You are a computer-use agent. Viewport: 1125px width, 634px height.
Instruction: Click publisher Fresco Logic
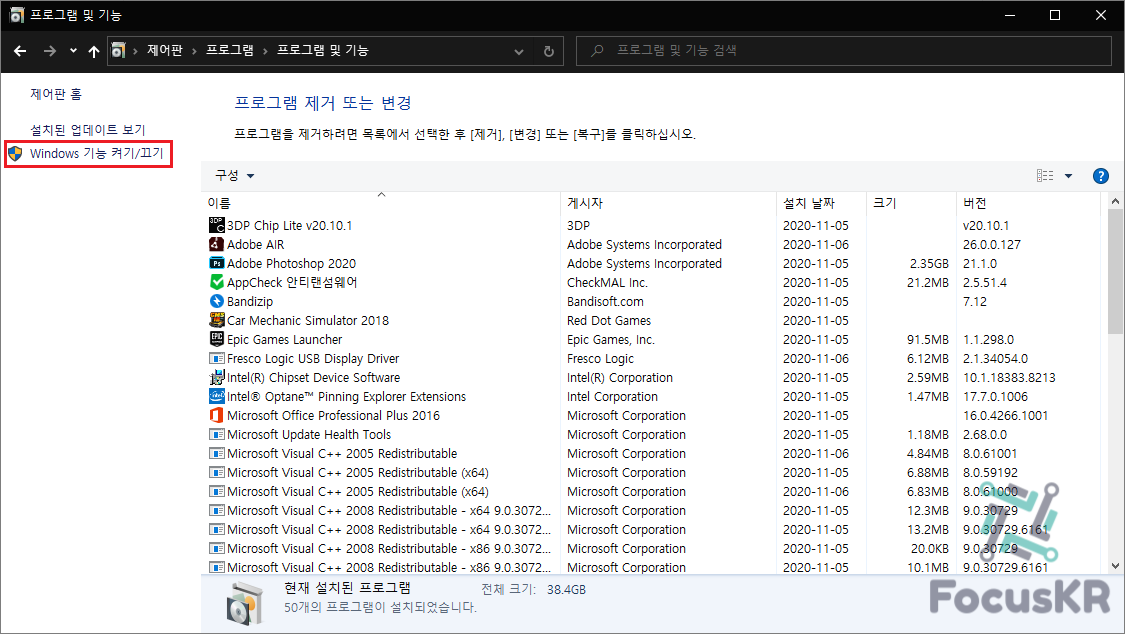(x=601, y=359)
